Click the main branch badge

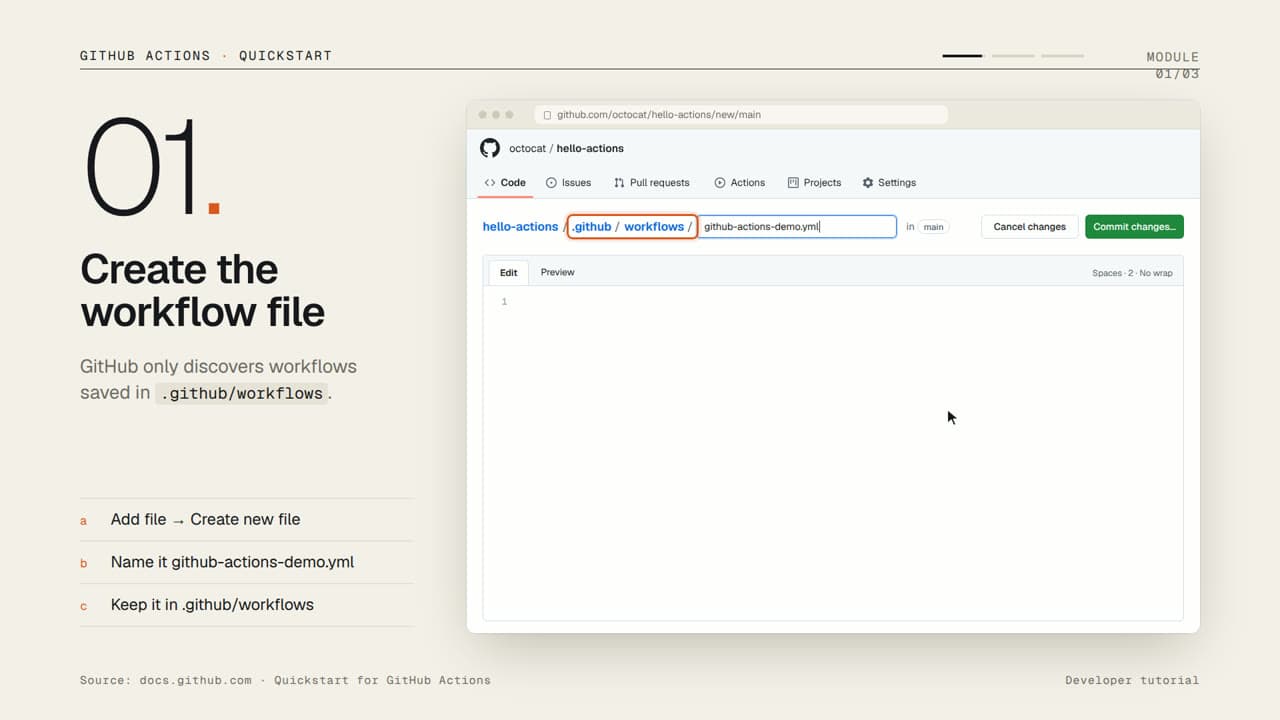coord(933,227)
